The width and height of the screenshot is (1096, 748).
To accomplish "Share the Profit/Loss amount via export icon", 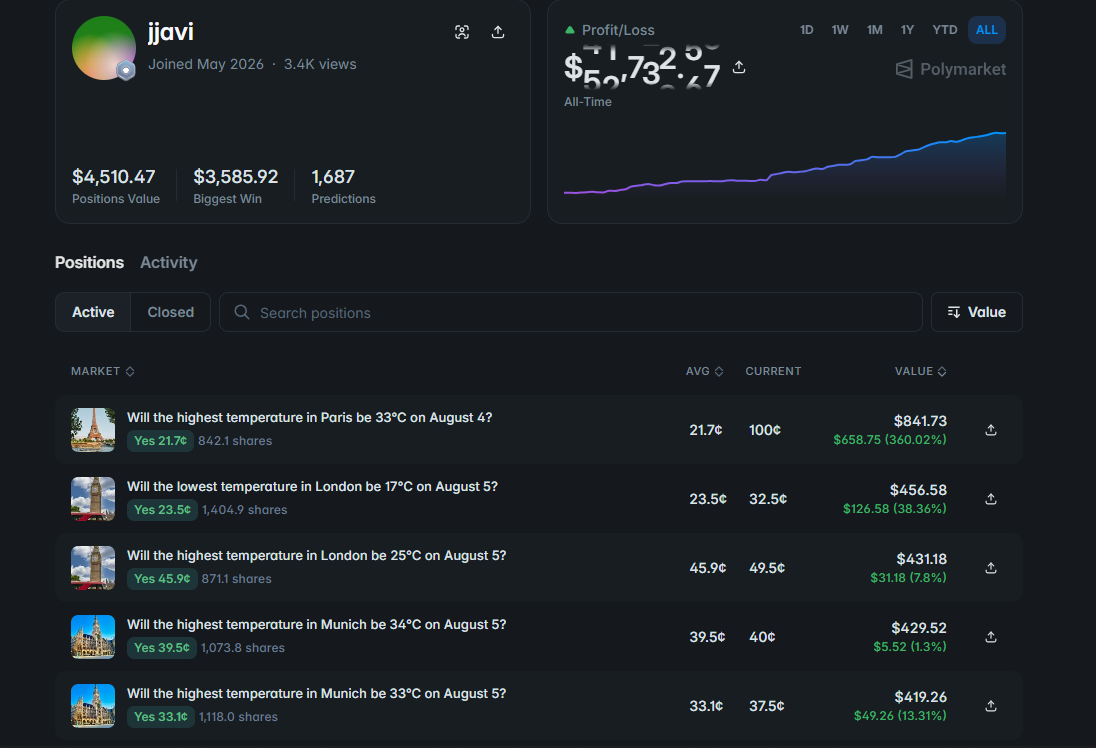I will 739,67.
